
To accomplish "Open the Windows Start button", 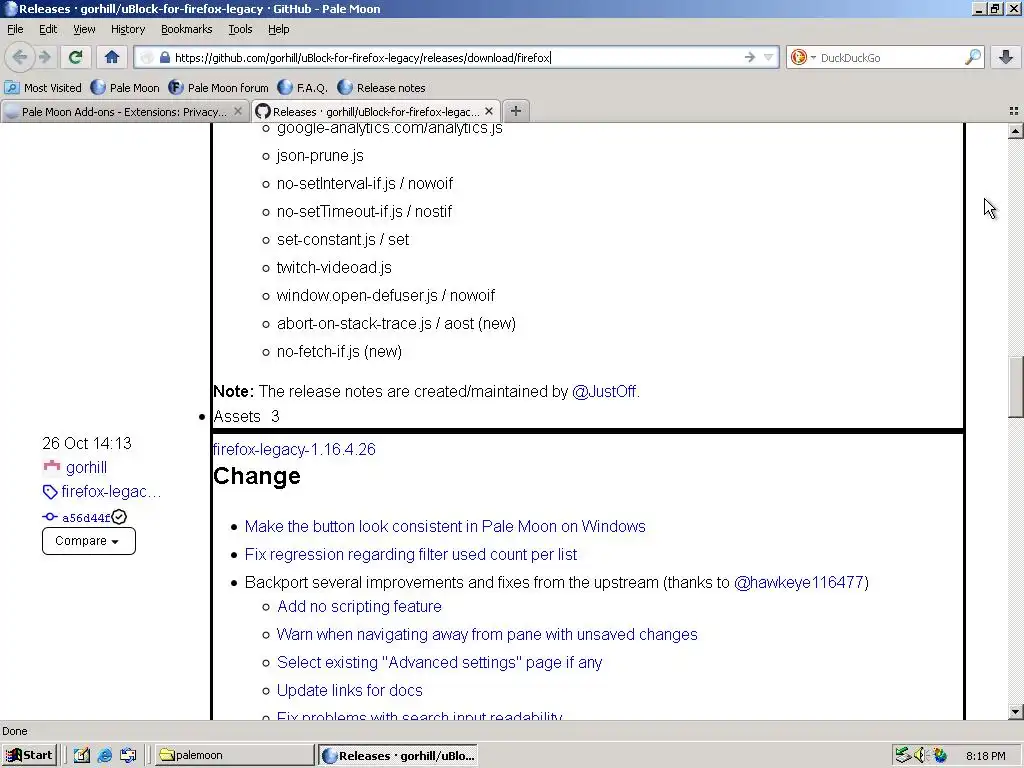I will (x=30, y=755).
